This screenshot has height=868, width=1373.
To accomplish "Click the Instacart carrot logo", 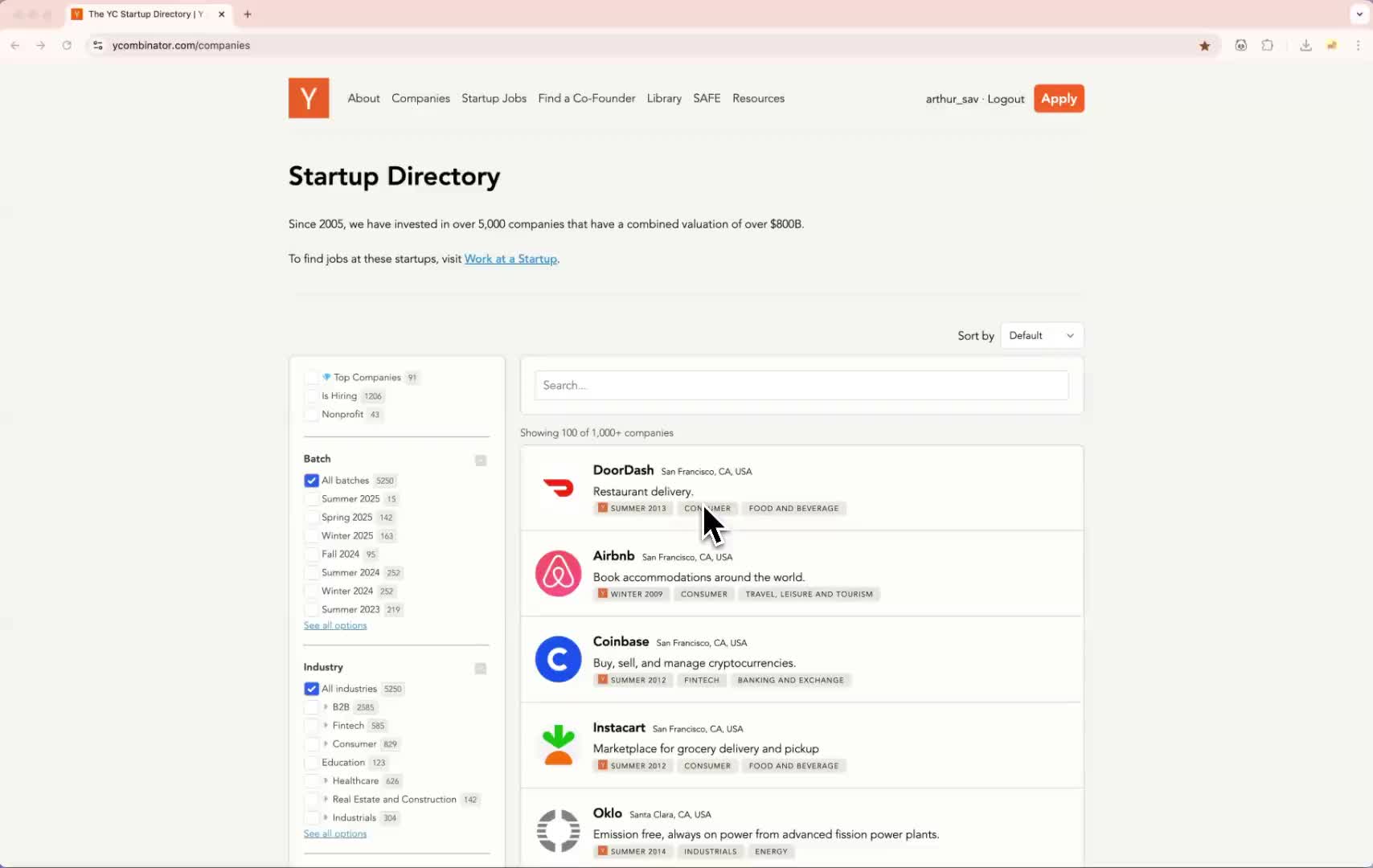I will tap(558, 745).
